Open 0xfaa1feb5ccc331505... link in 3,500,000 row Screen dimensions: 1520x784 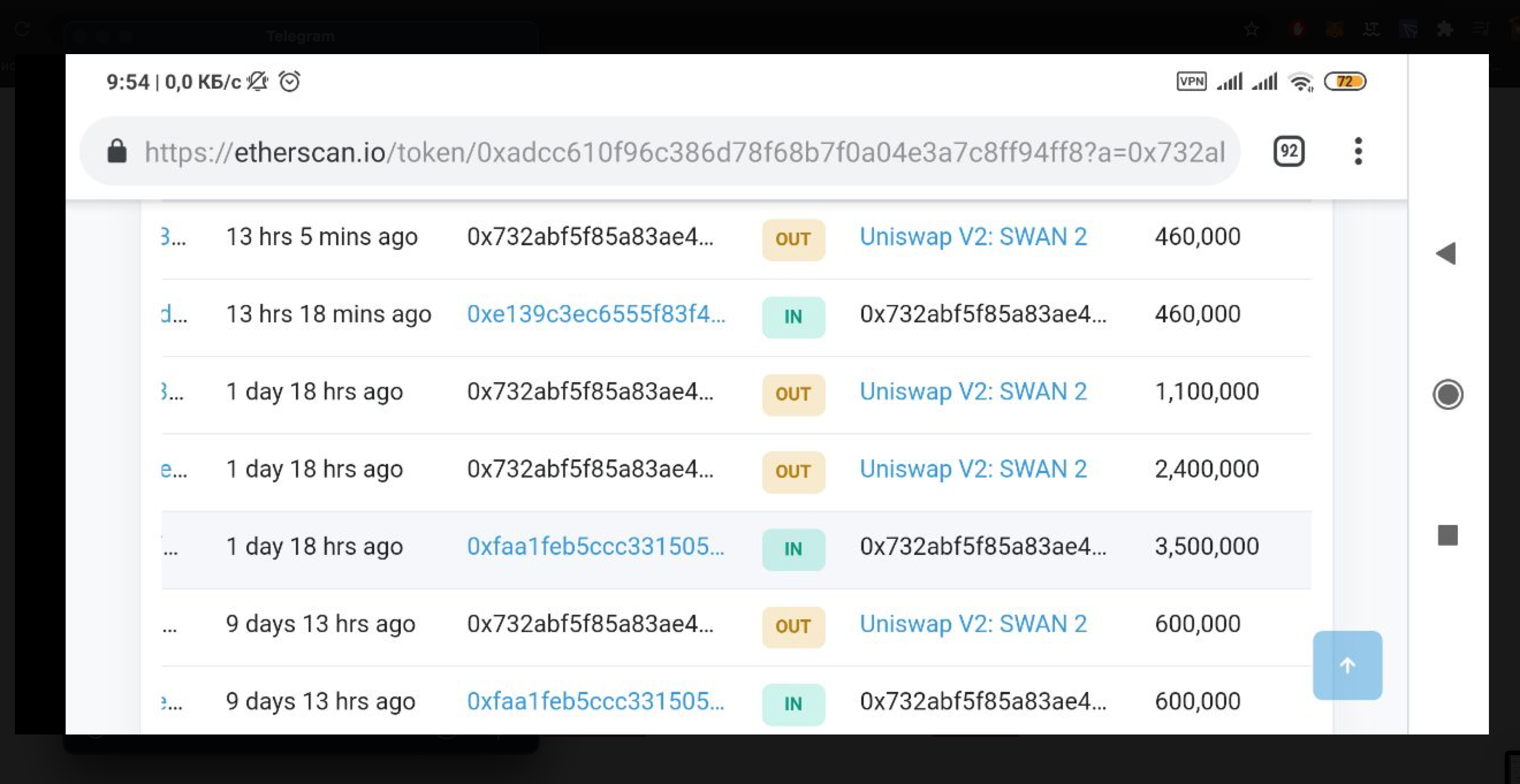point(595,546)
